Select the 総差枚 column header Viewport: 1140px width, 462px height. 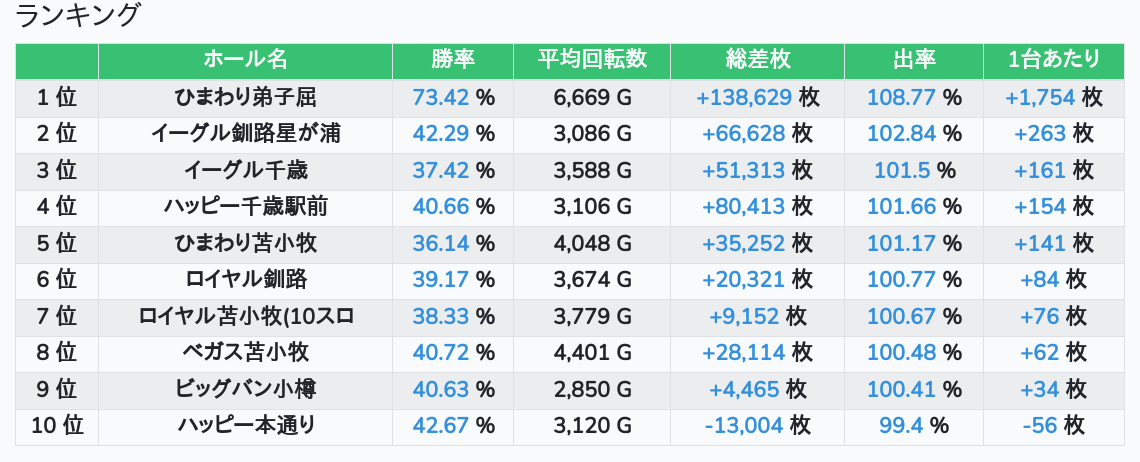click(757, 60)
